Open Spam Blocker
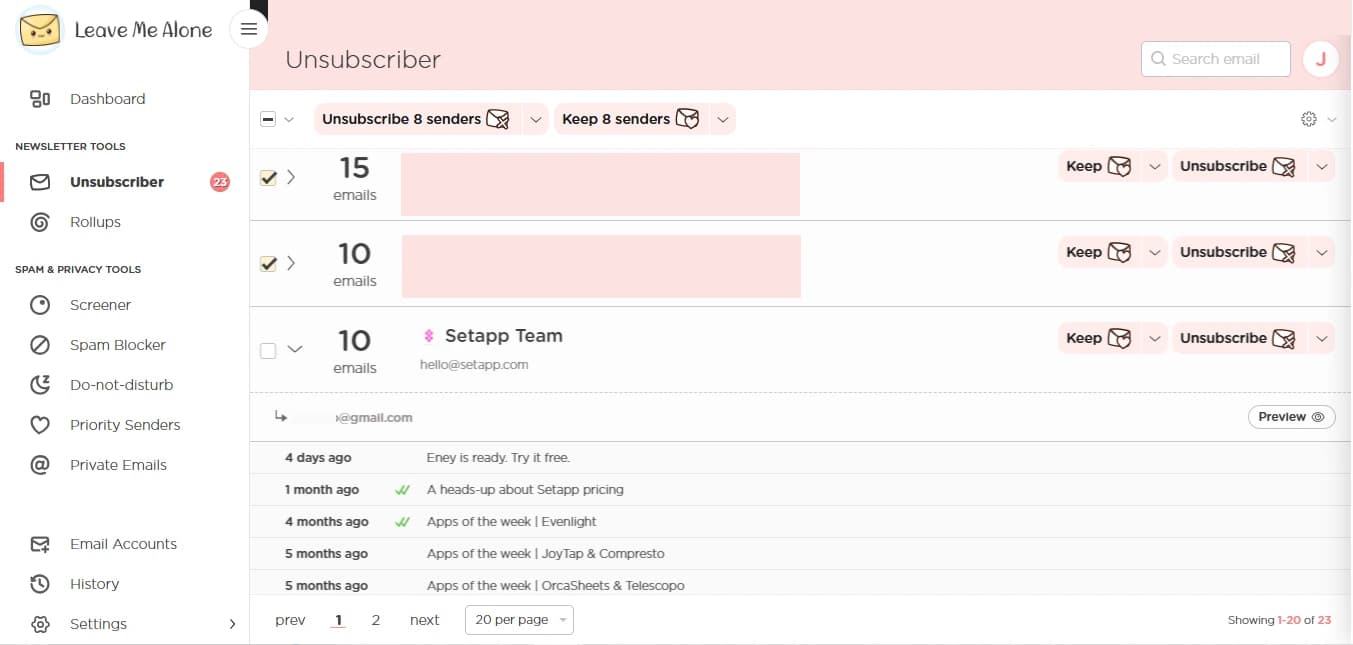The image size is (1353, 645). tap(118, 345)
